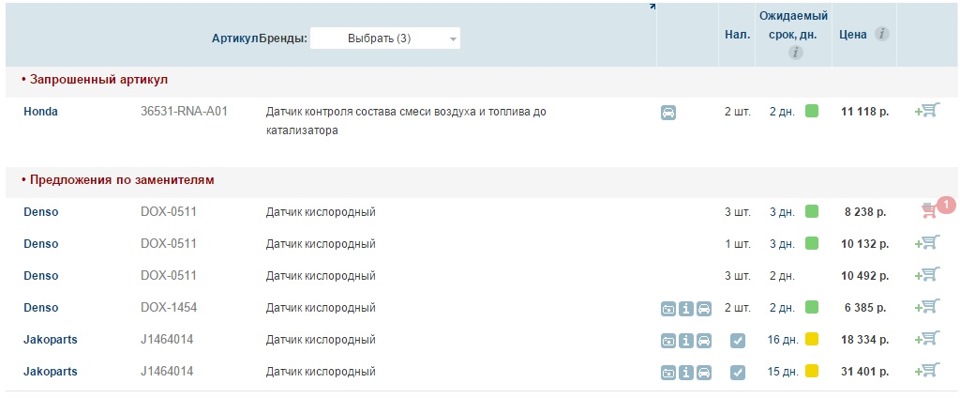This screenshot has width=960, height=398.
Task: Add Honda 36531-RNA-A01 to cart
Action: coord(927,111)
